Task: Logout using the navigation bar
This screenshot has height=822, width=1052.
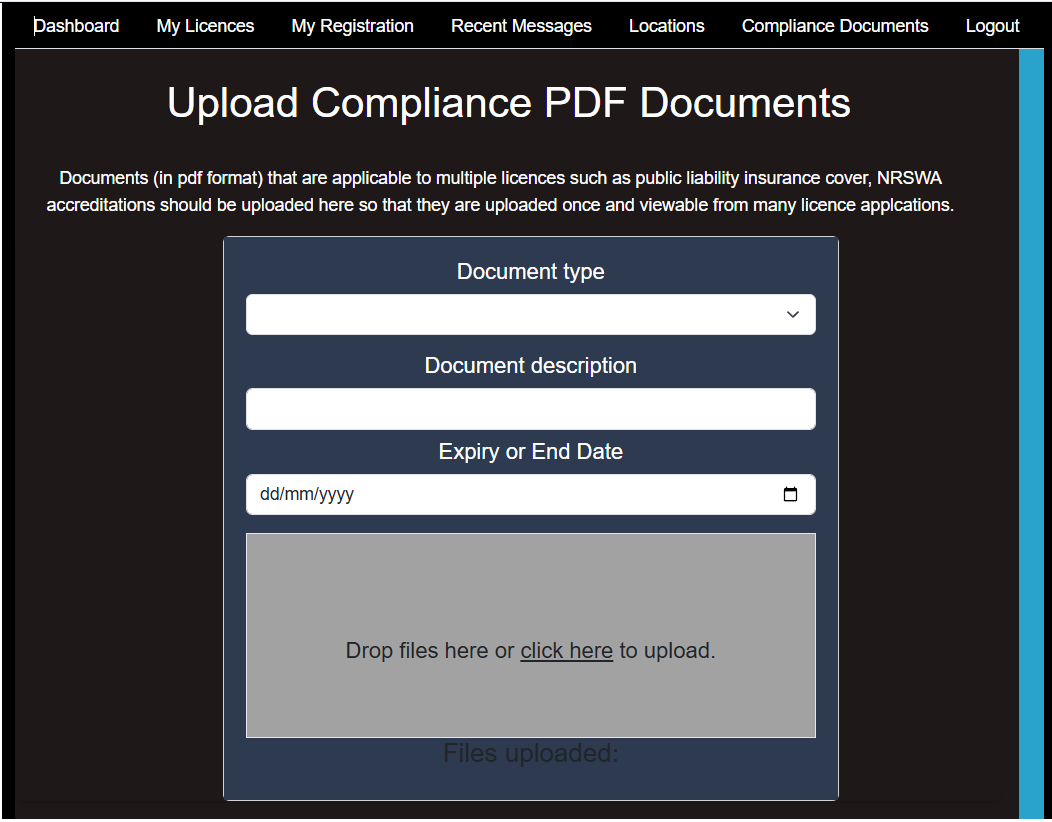Action: 992,26
